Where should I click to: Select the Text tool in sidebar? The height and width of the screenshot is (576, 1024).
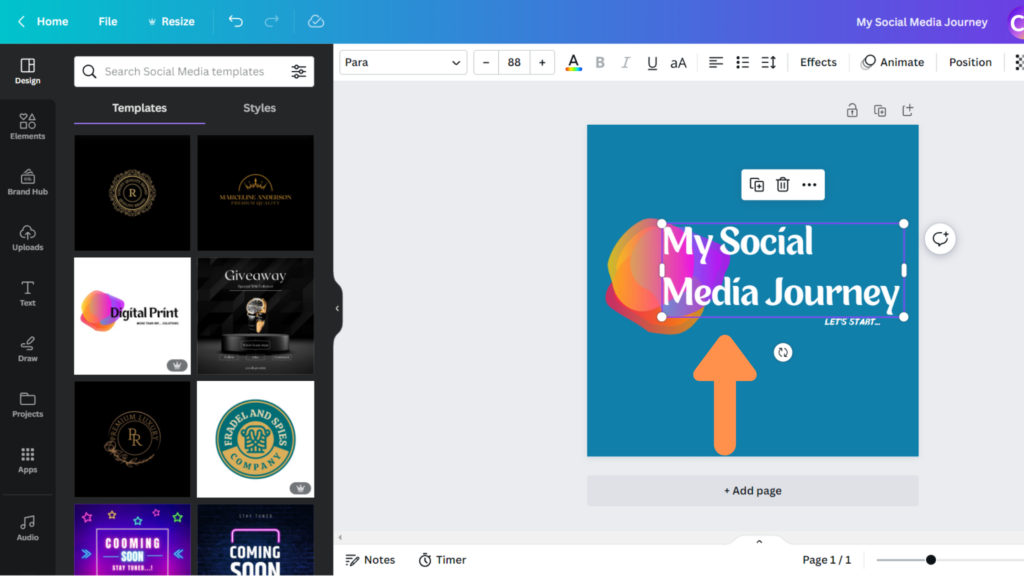(27, 293)
